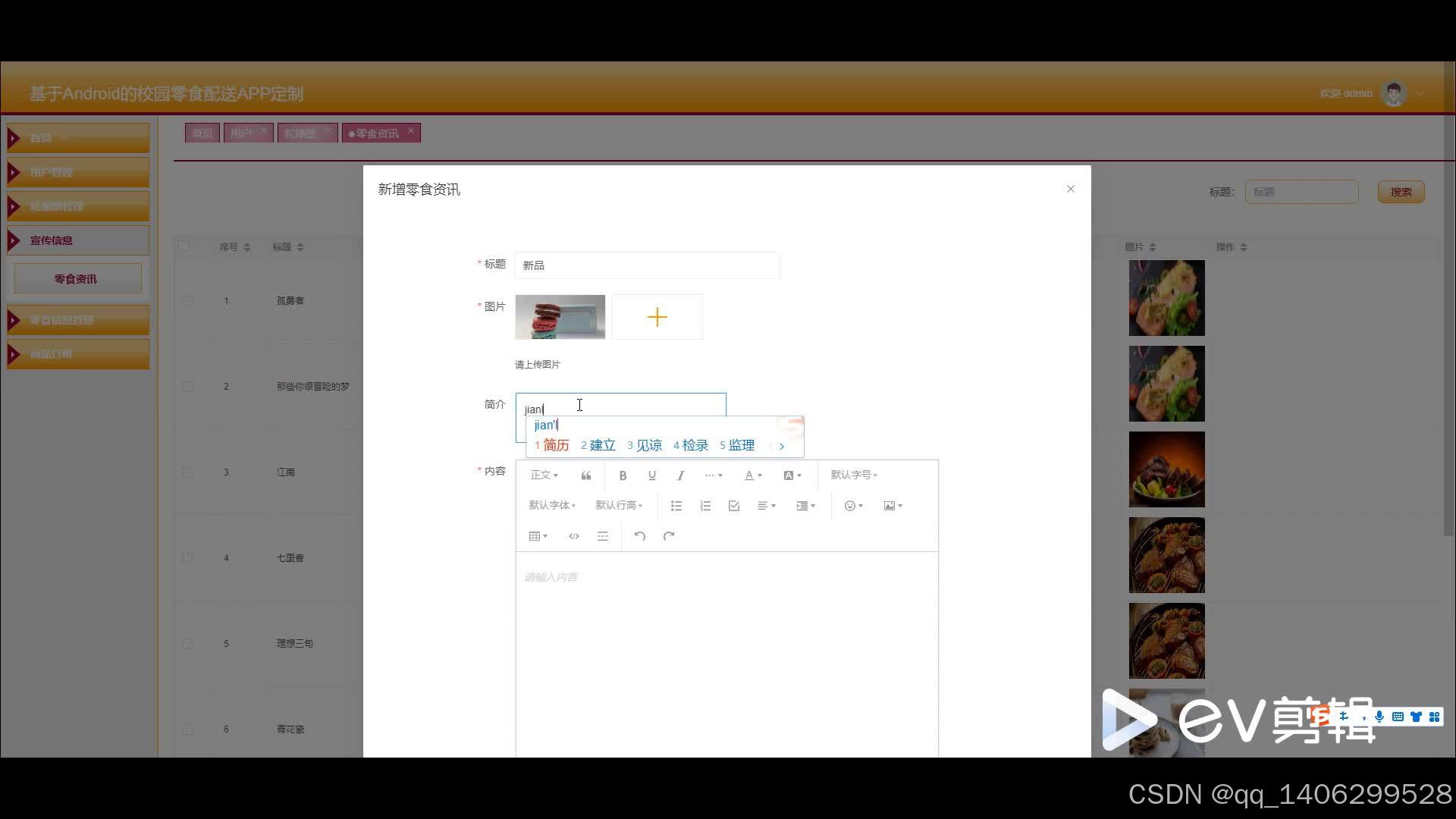Insert a bulleted list

[x=676, y=506]
